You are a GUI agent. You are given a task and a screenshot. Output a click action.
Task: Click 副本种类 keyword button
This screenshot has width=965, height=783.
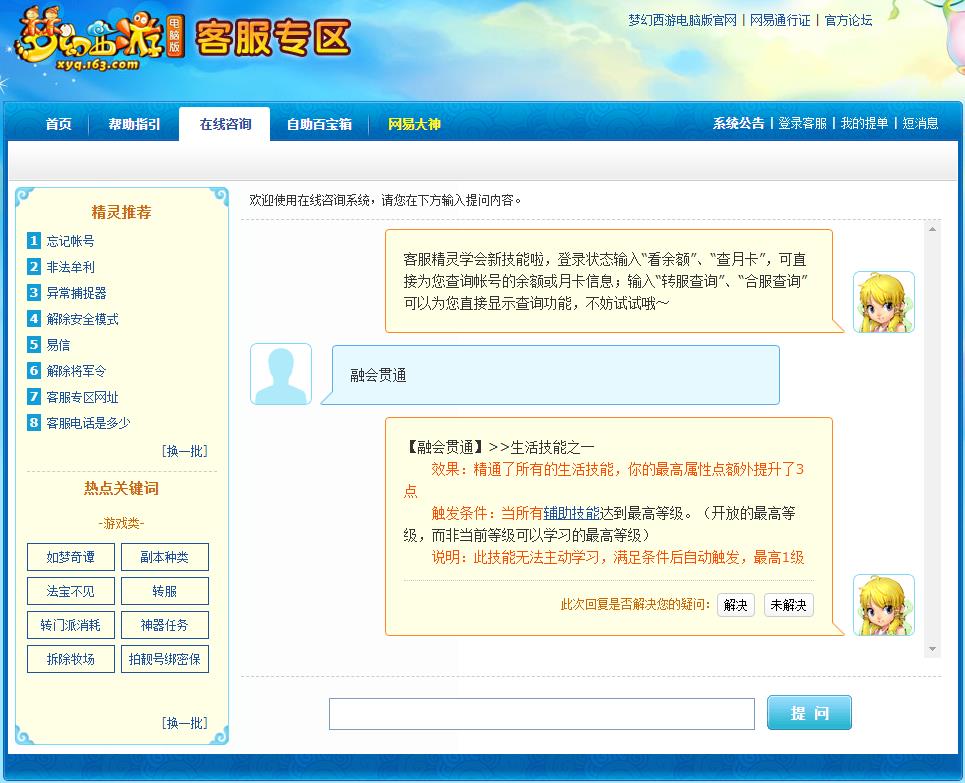coord(165,557)
